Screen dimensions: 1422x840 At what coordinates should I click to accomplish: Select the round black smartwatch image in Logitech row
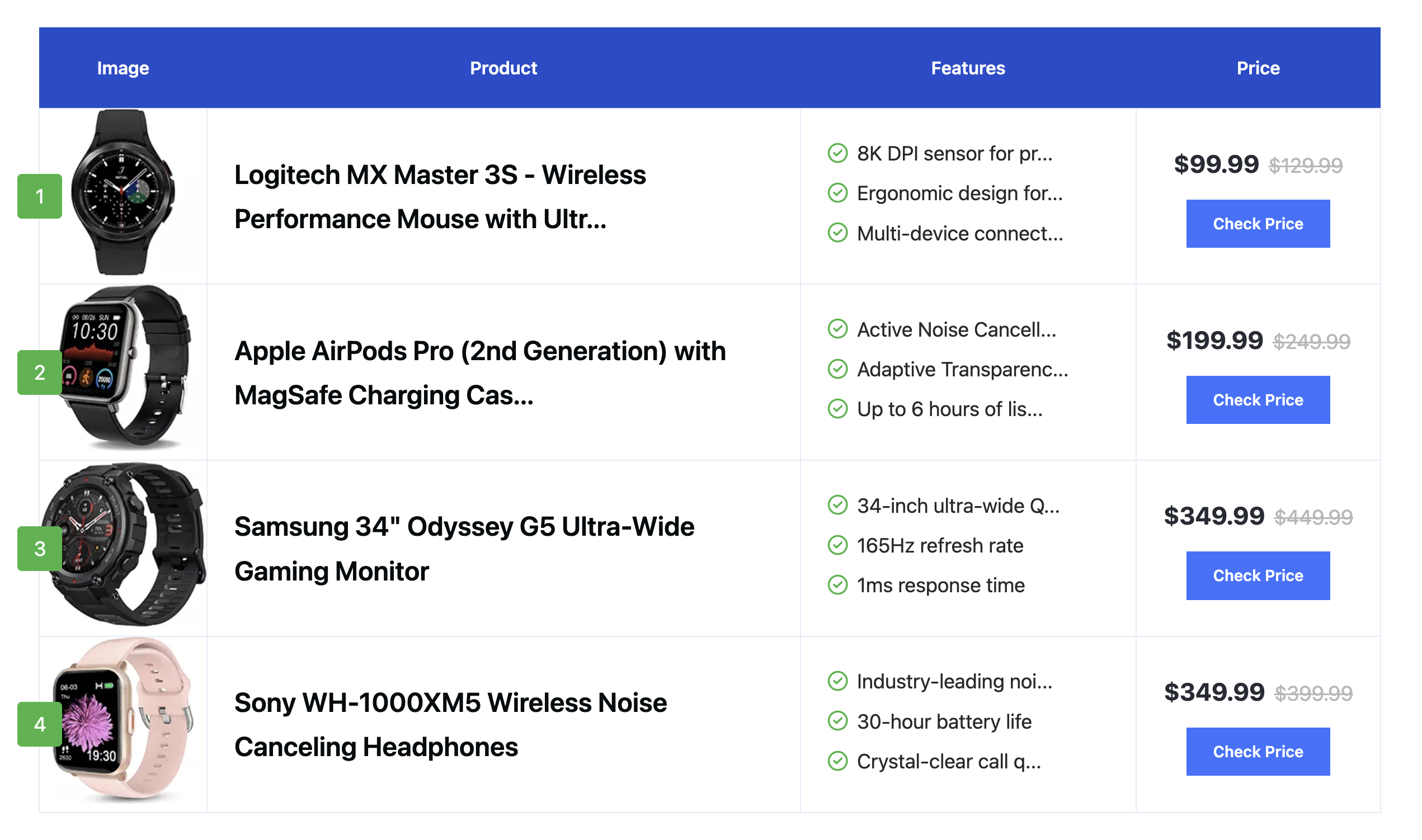[123, 192]
